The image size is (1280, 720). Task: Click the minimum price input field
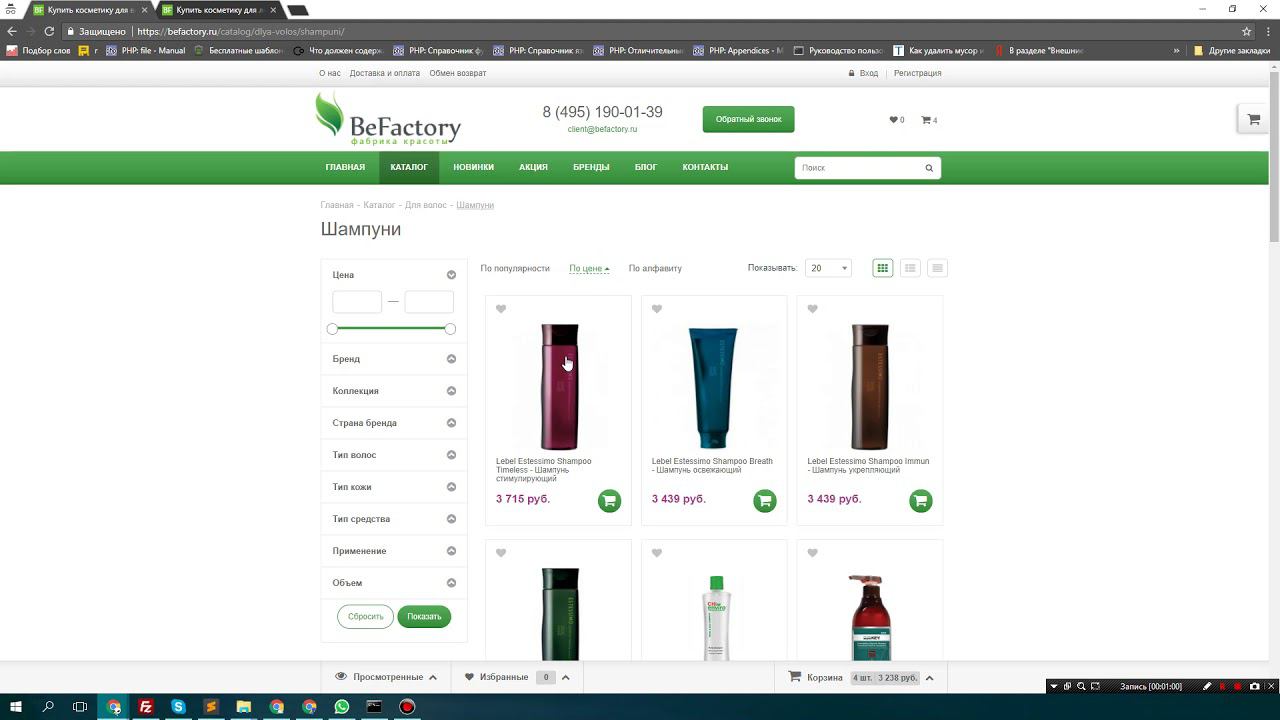pyautogui.click(x=357, y=302)
